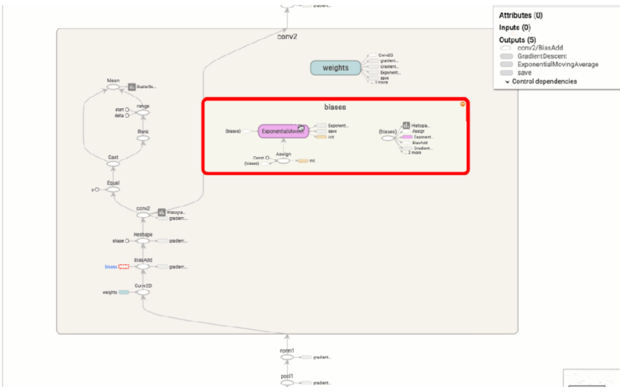The width and height of the screenshot is (620, 392).
Task: Select the Conv2D op node
Action: coord(143,292)
